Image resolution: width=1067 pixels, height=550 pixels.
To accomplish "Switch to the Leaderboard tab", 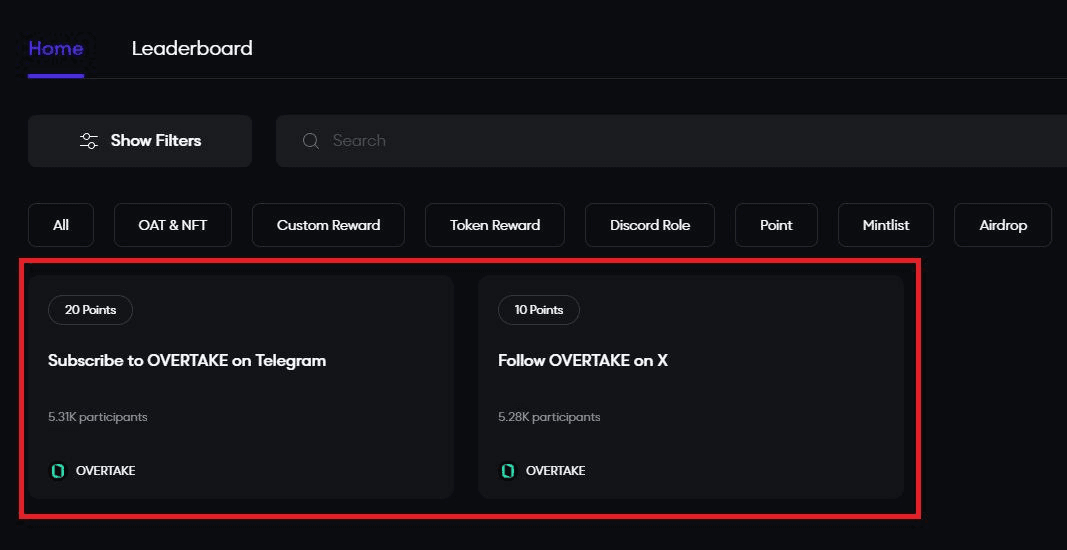I will tap(192, 48).
